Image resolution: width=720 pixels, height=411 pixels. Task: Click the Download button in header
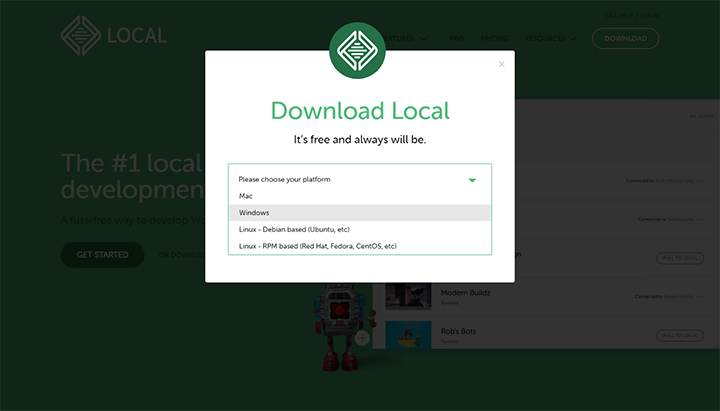625,39
